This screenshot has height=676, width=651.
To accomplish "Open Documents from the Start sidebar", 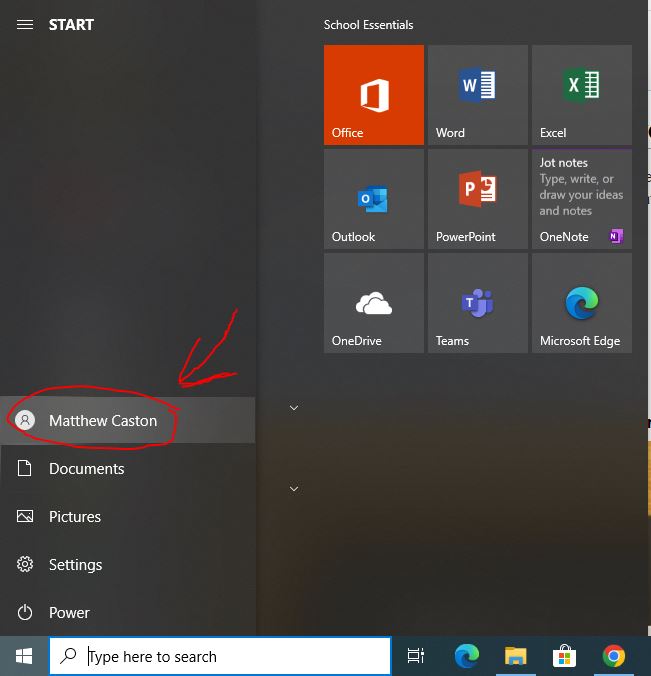I will pyautogui.click(x=128, y=469).
